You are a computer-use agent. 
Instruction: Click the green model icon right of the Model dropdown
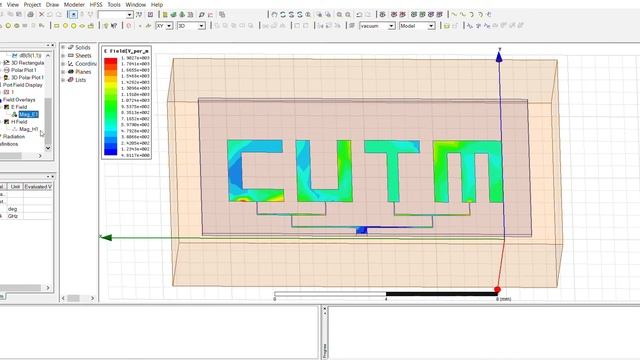point(447,26)
